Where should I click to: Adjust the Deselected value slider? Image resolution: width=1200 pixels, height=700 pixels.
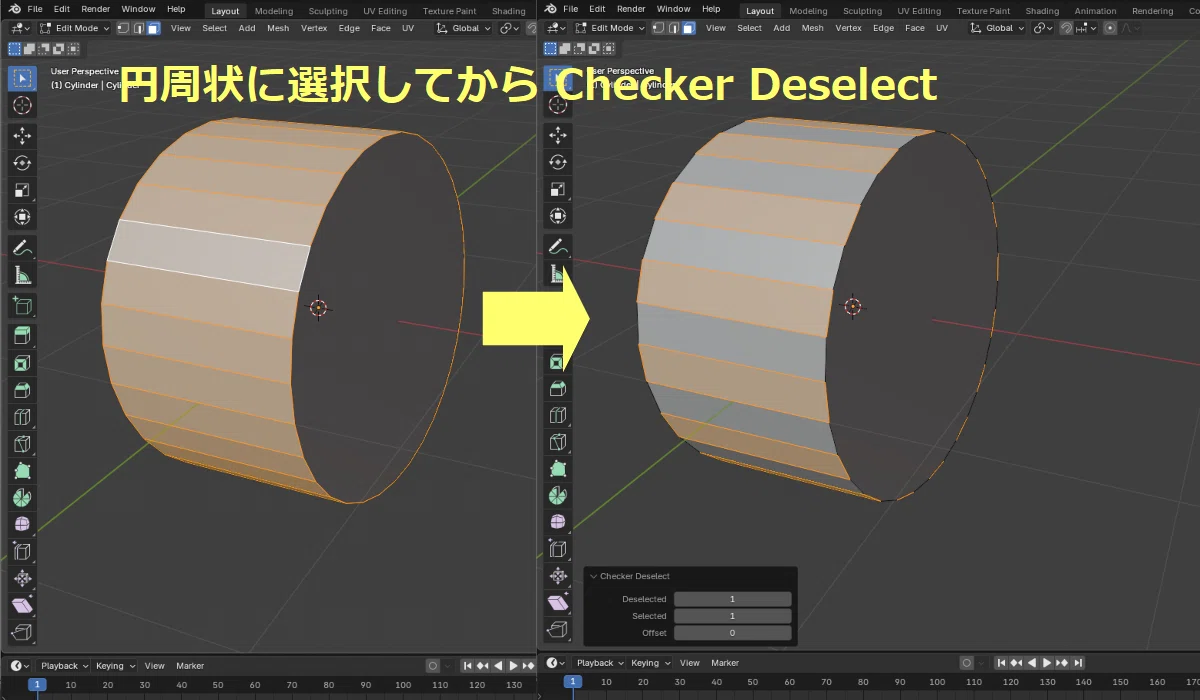pos(732,599)
